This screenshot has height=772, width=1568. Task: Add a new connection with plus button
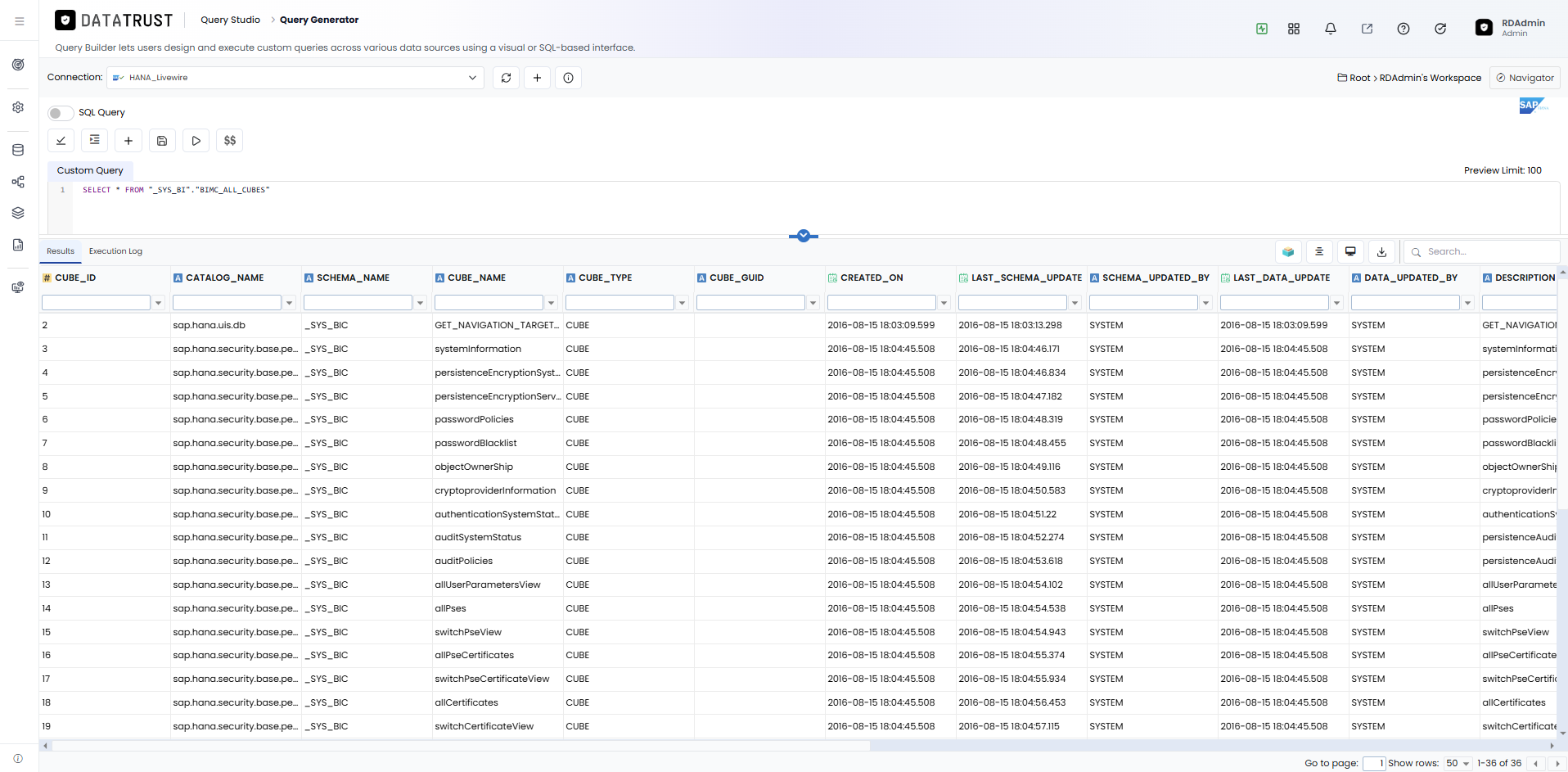[537, 78]
